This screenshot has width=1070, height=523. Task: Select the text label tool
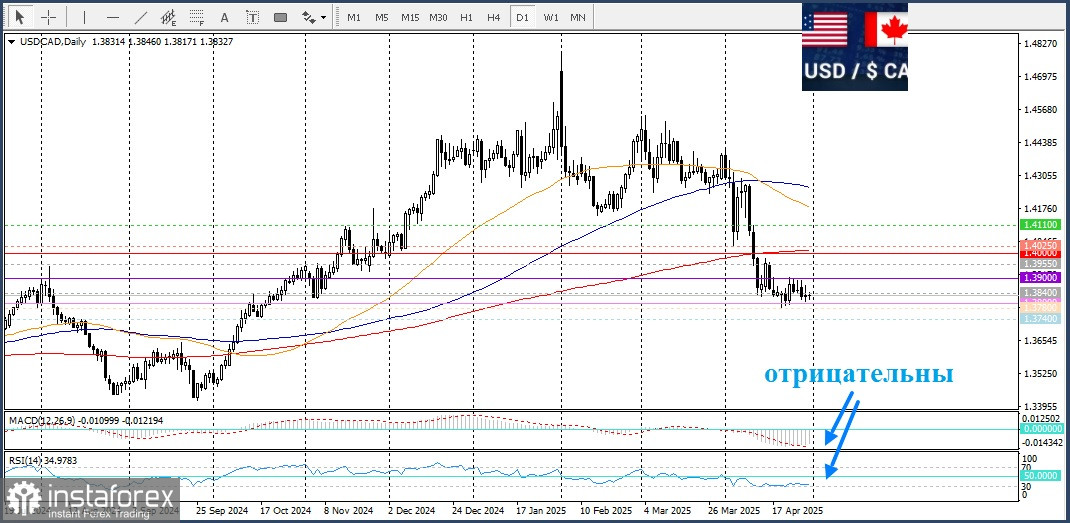point(252,17)
